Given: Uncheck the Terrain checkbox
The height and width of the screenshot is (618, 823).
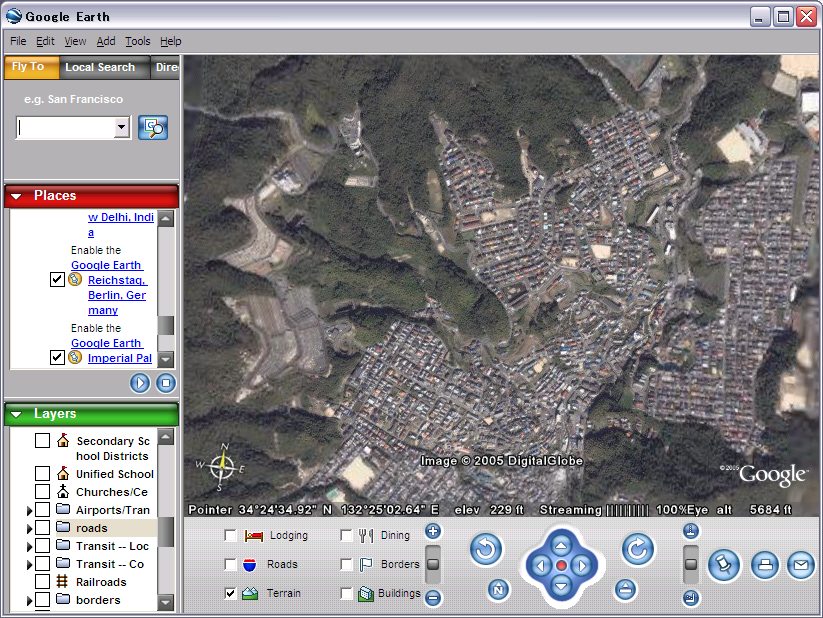Looking at the screenshot, I should coord(231,594).
